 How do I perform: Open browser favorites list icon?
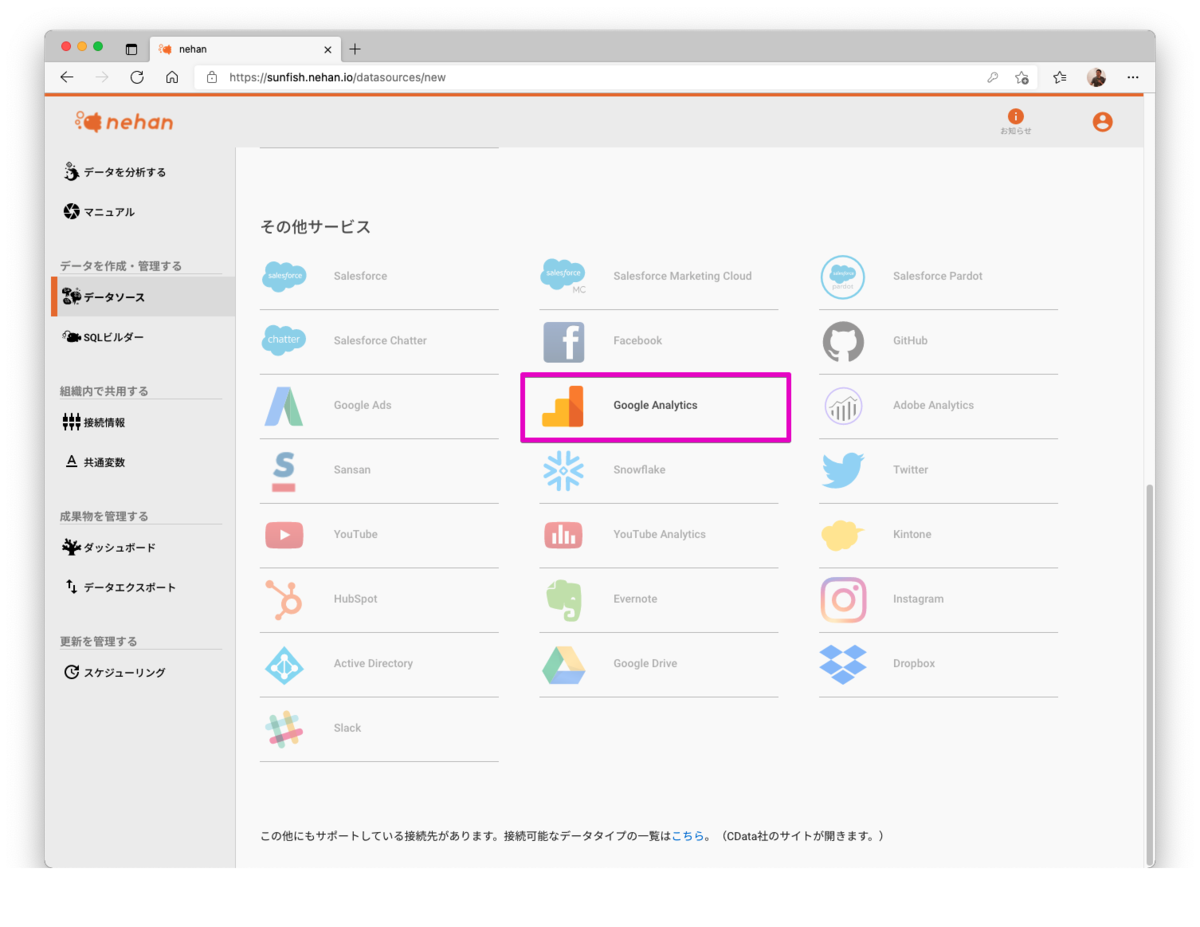[1060, 77]
